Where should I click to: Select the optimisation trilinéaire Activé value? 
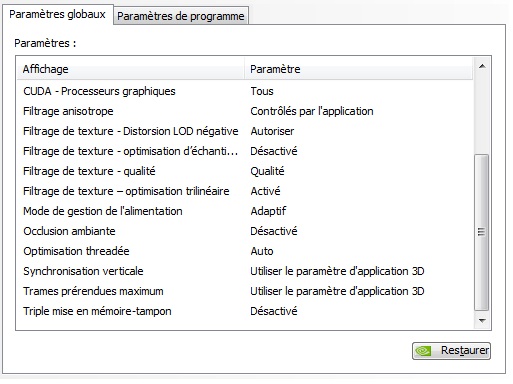click(265, 191)
